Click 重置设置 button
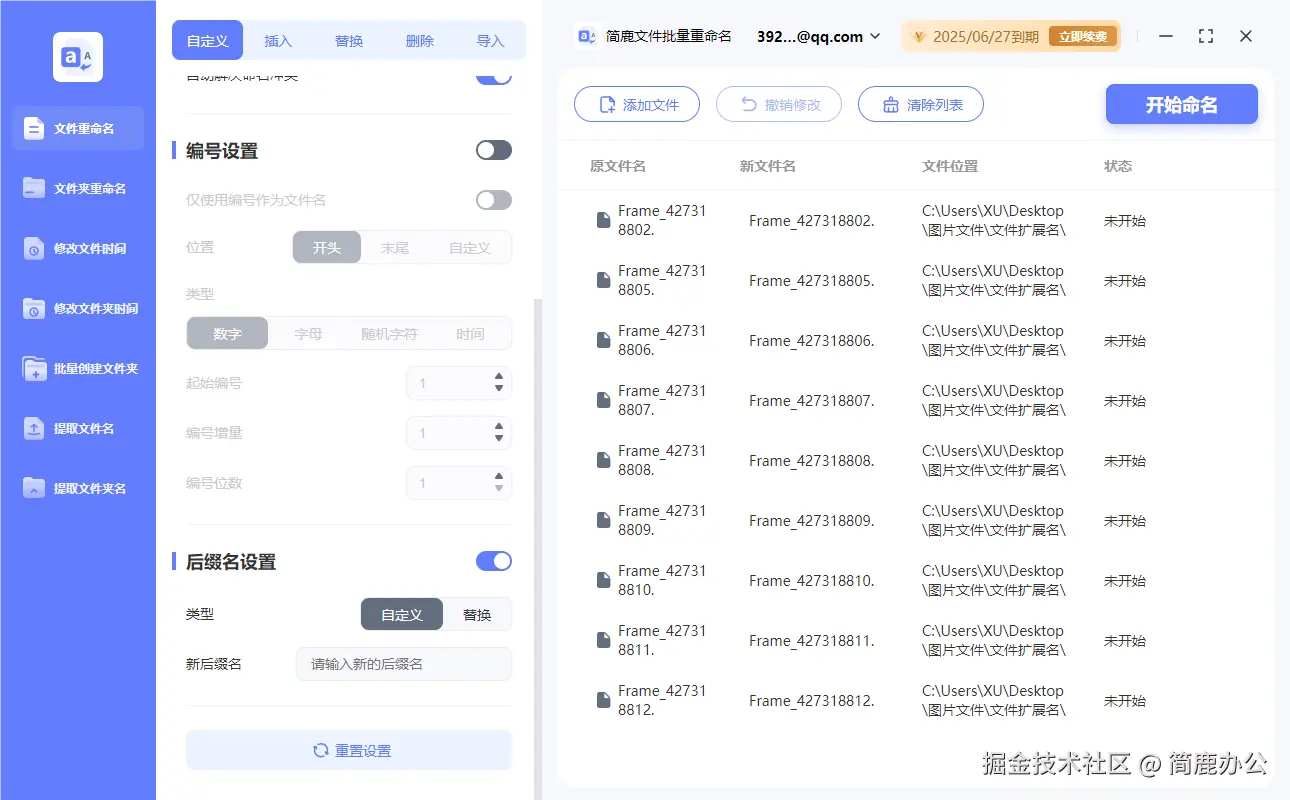1290x800 pixels. pos(349,750)
